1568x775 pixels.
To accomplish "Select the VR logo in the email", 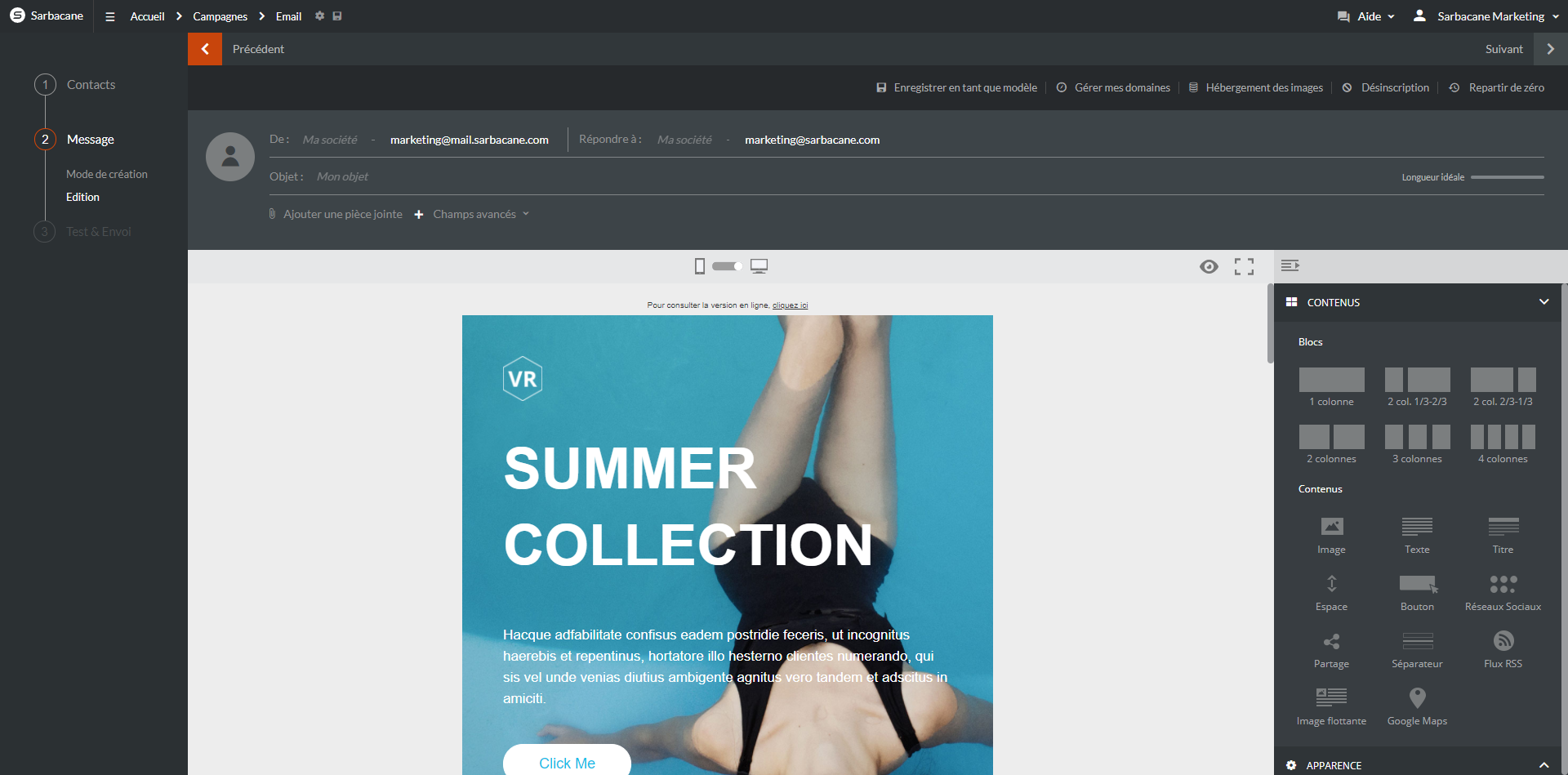I will pyautogui.click(x=523, y=379).
